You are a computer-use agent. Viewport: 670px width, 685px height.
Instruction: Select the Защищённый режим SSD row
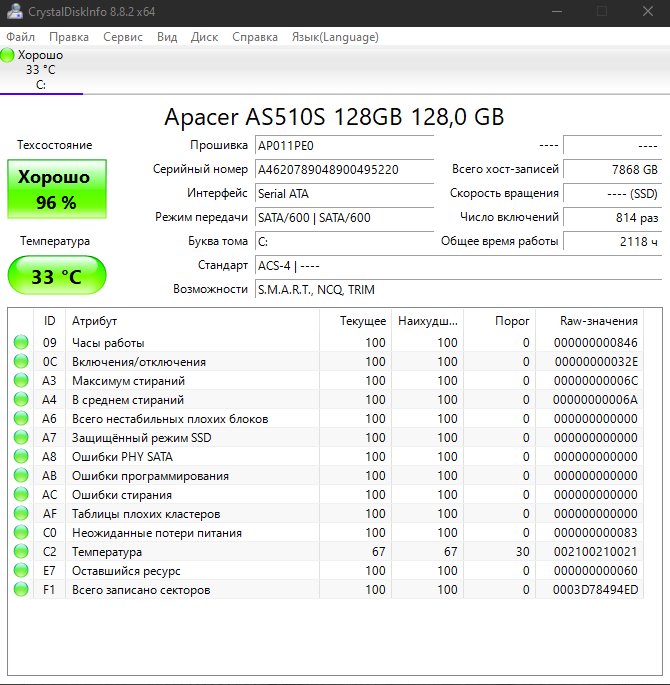click(326, 438)
